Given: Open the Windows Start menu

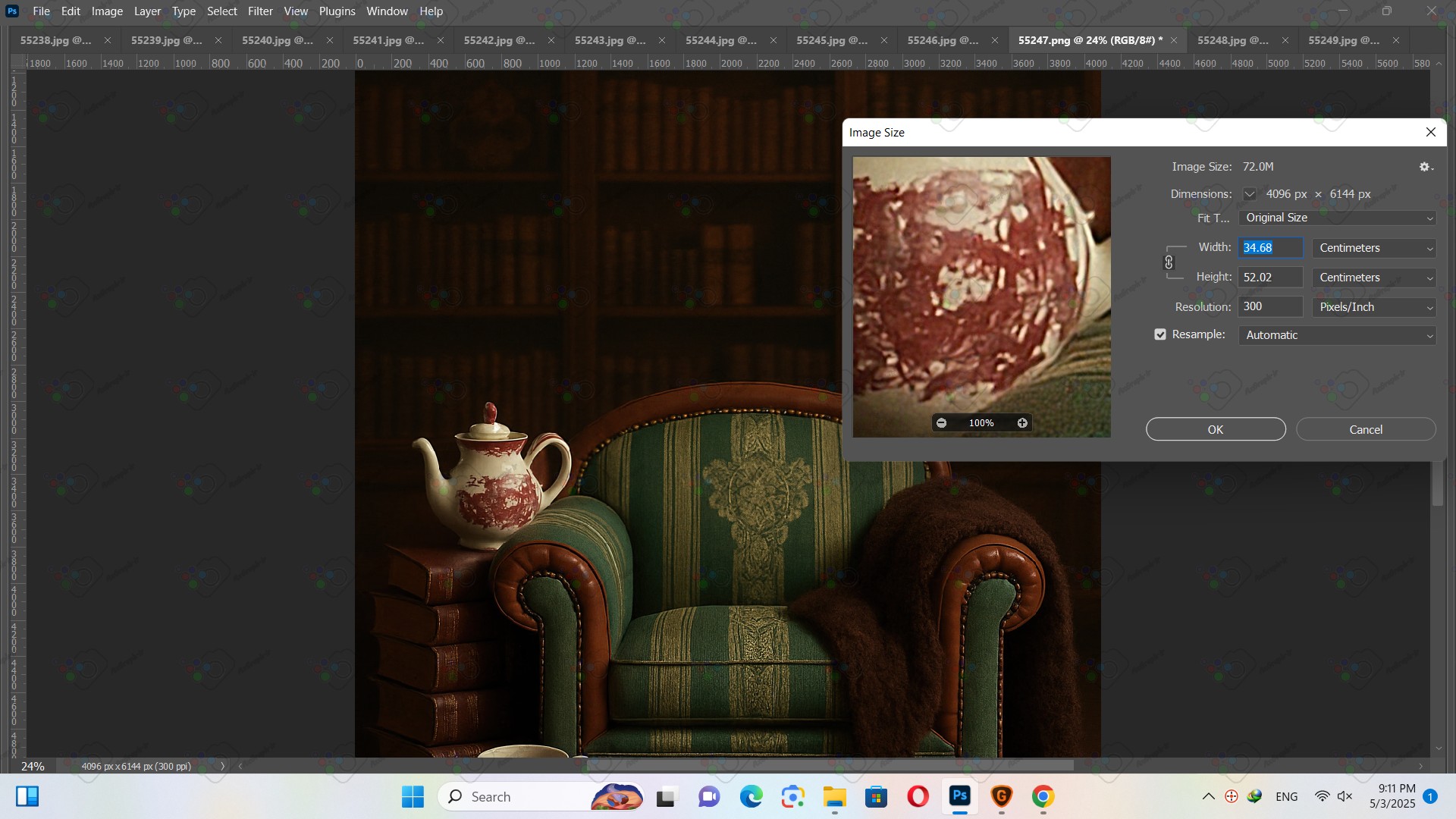Looking at the screenshot, I should 413,797.
